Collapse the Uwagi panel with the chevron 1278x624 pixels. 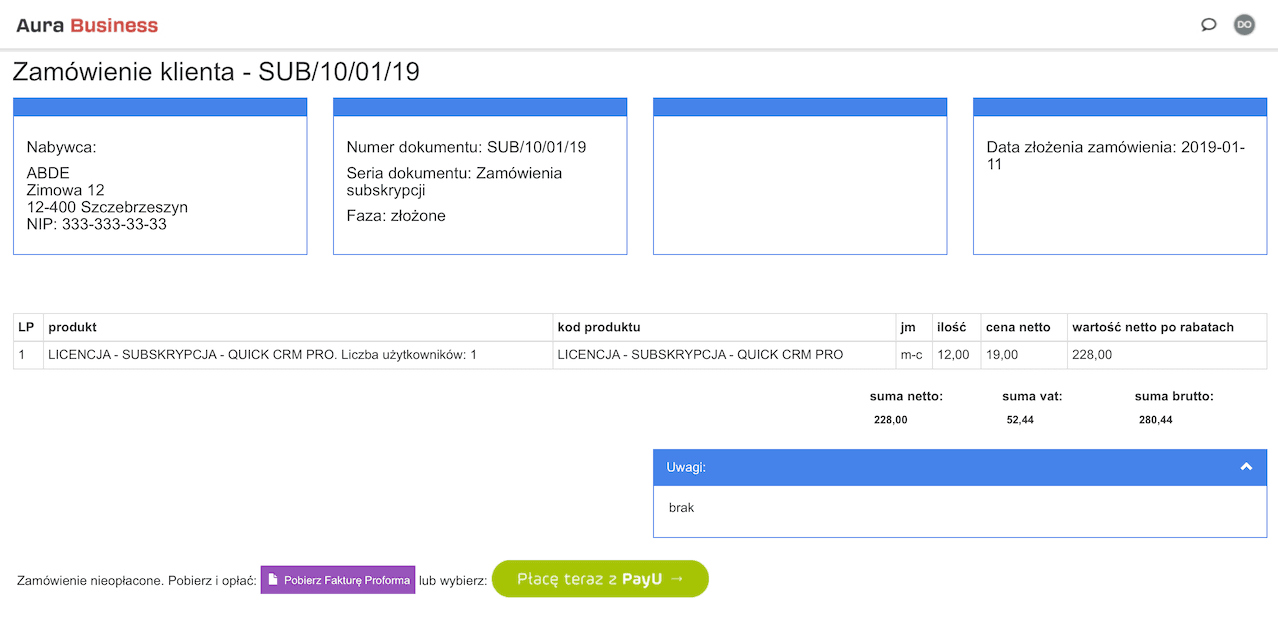(x=1246, y=467)
